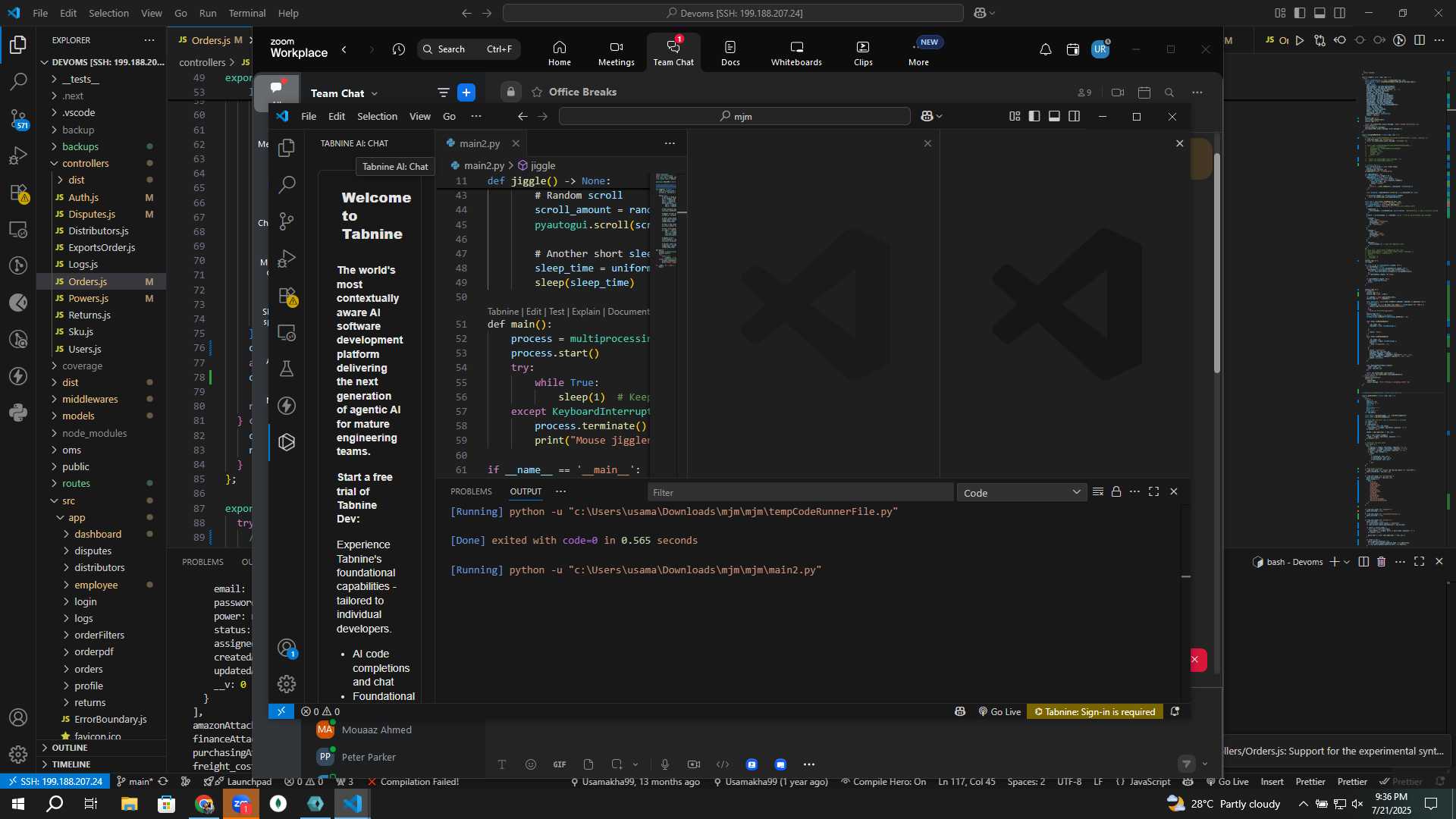
Task: Click outer VS Code editor minimap
Action: click(1403, 307)
